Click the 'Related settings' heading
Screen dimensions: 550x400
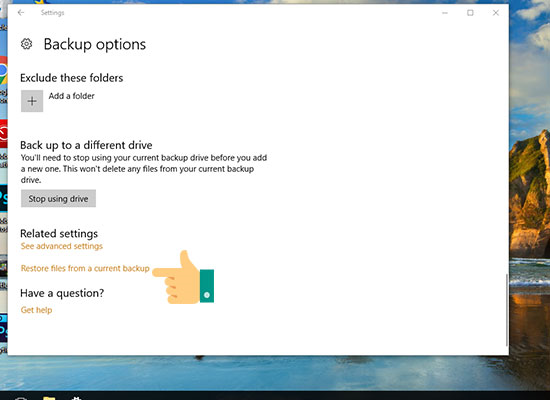click(59, 233)
